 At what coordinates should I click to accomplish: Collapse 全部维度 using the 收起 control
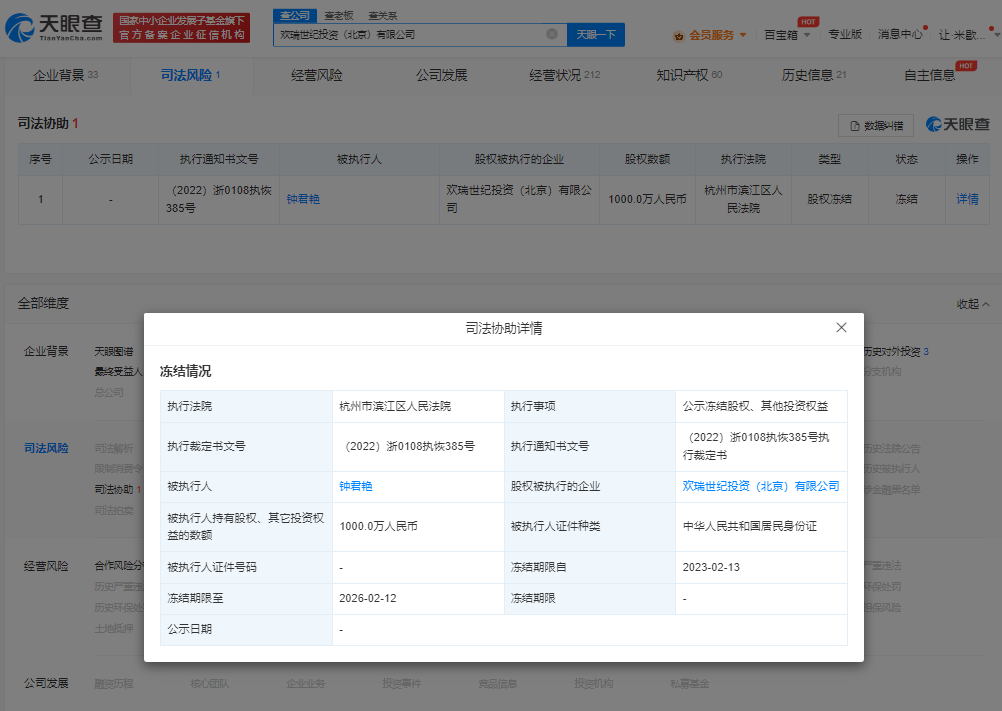pos(970,303)
